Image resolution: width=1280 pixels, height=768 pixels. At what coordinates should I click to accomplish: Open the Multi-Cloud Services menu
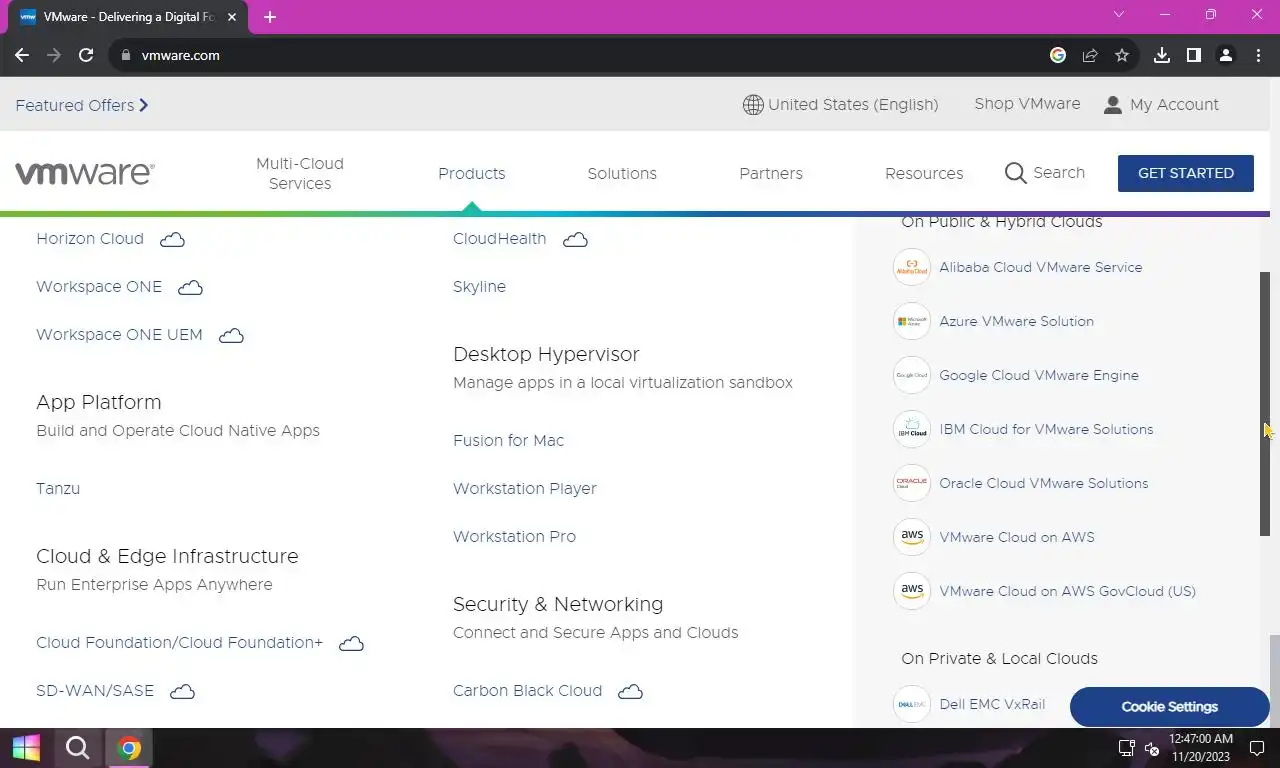click(x=300, y=173)
